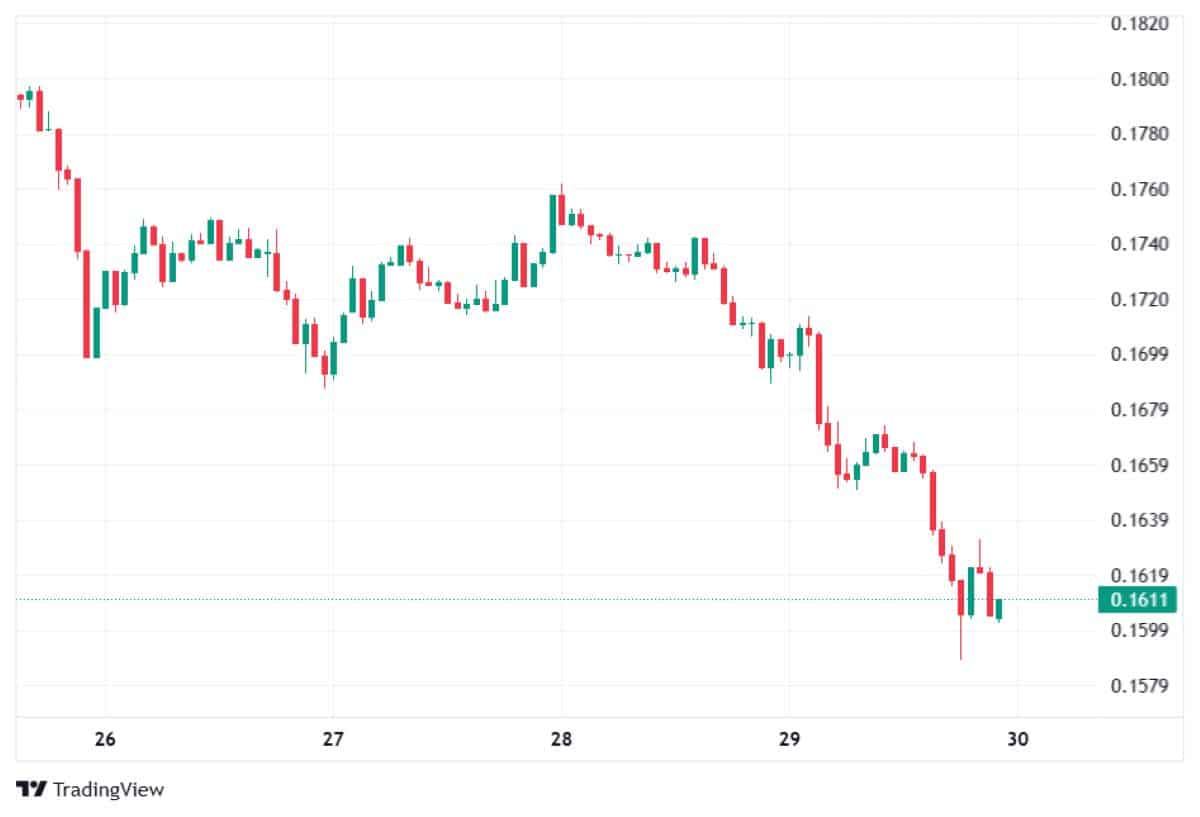Image resolution: width=1200 pixels, height=817 pixels.
Task: Click the 0.1579 price axis label
Action: point(1140,685)
